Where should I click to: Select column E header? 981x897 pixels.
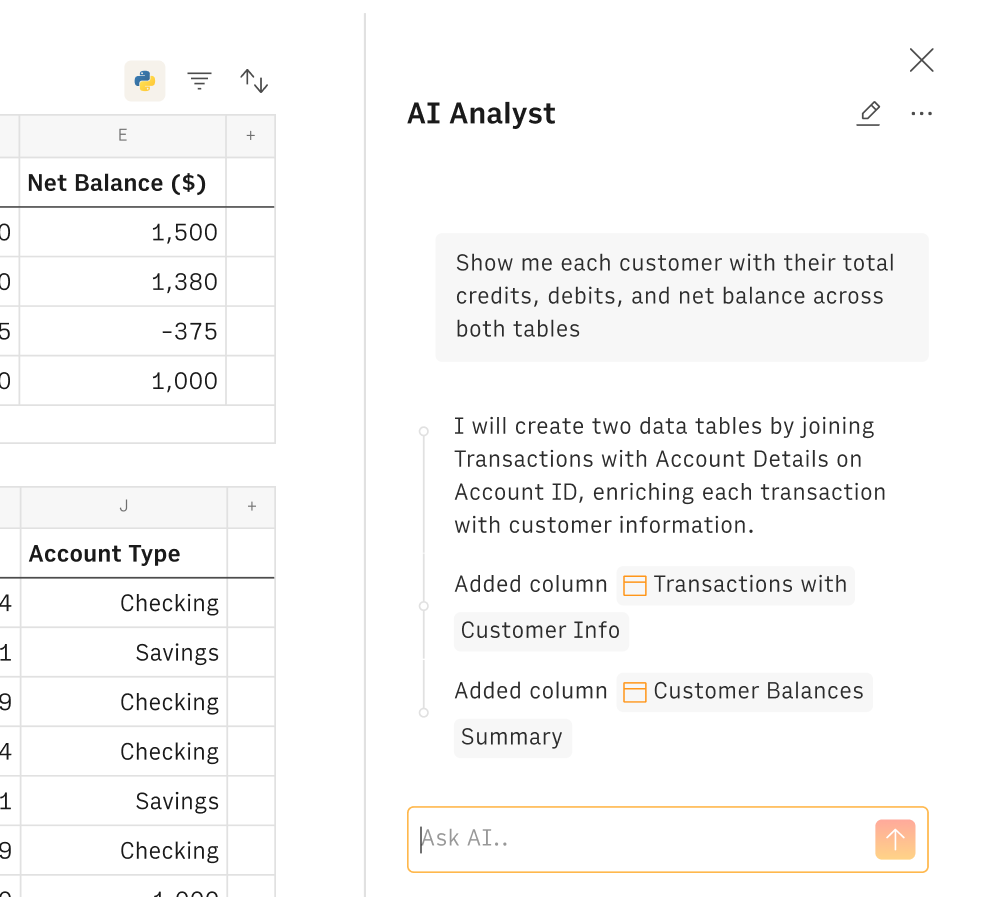click(x=122, y=136)
